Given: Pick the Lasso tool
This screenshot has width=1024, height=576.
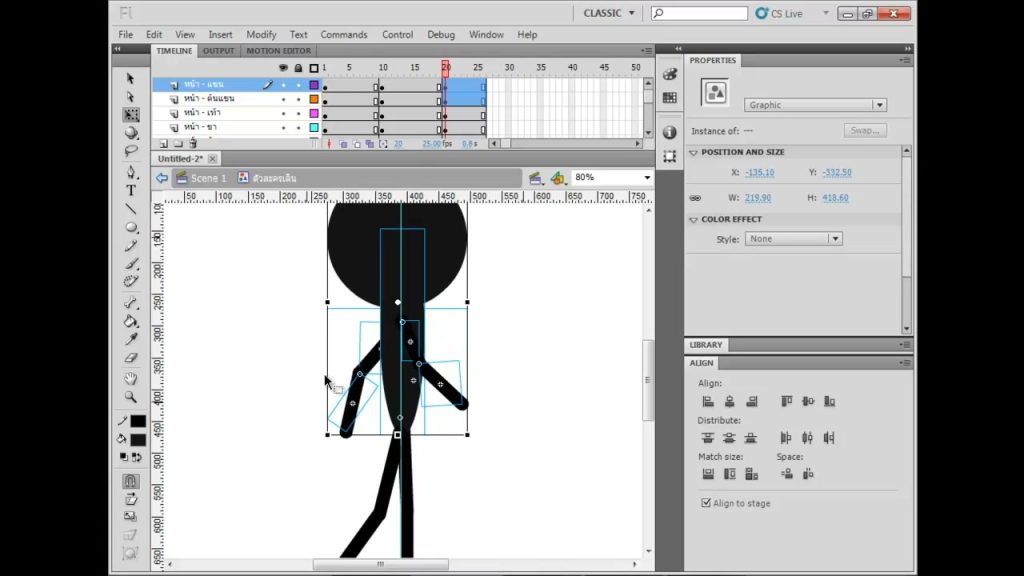Looking at the screenshot, I should [x=131, y=151].
